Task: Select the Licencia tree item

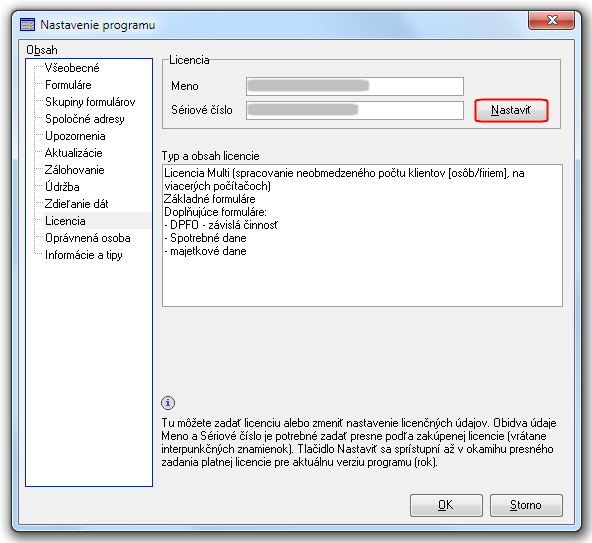Action: click(65, 221)
